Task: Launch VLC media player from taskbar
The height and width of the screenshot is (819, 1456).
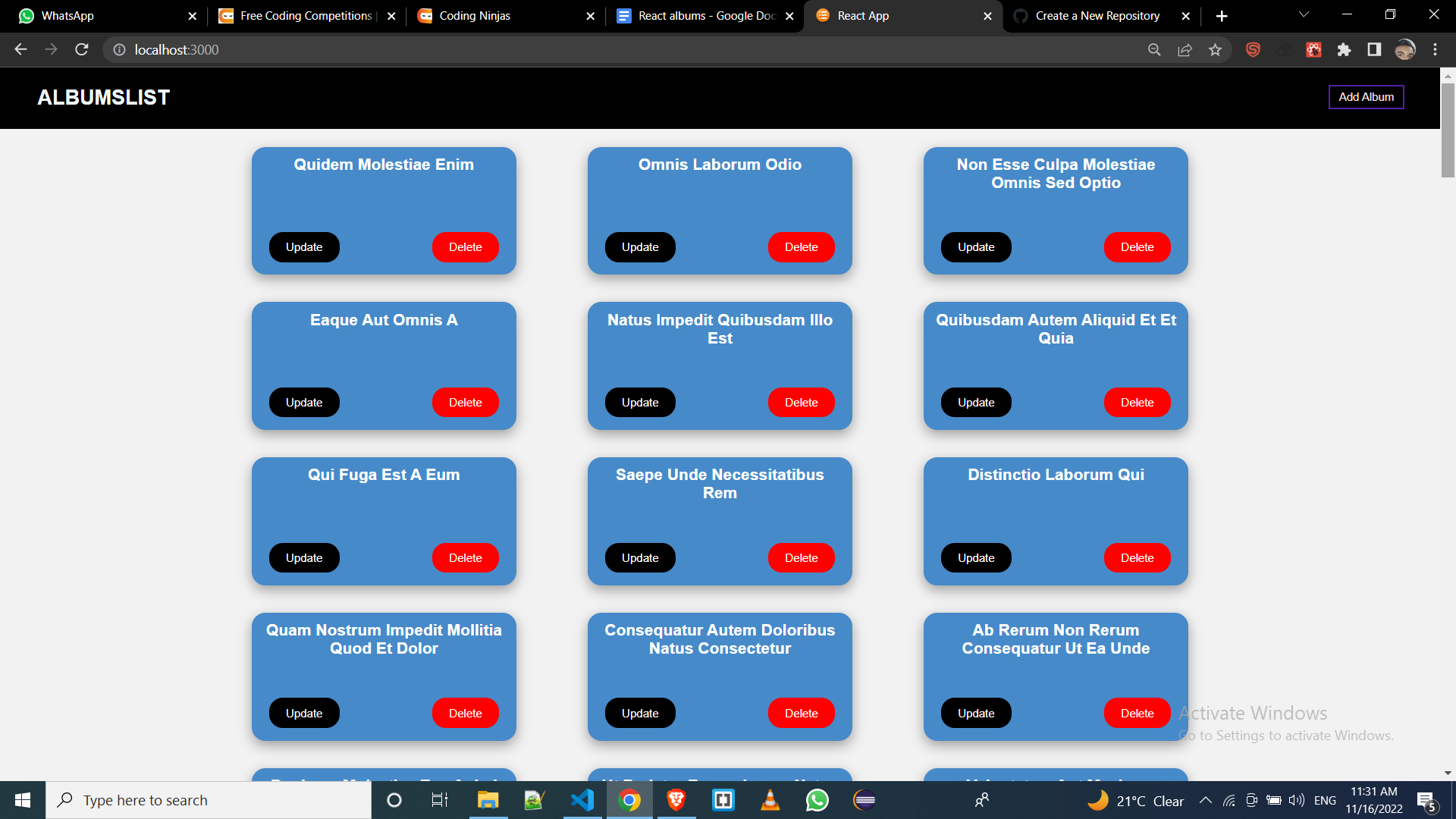Action: [x=770, y=800]
